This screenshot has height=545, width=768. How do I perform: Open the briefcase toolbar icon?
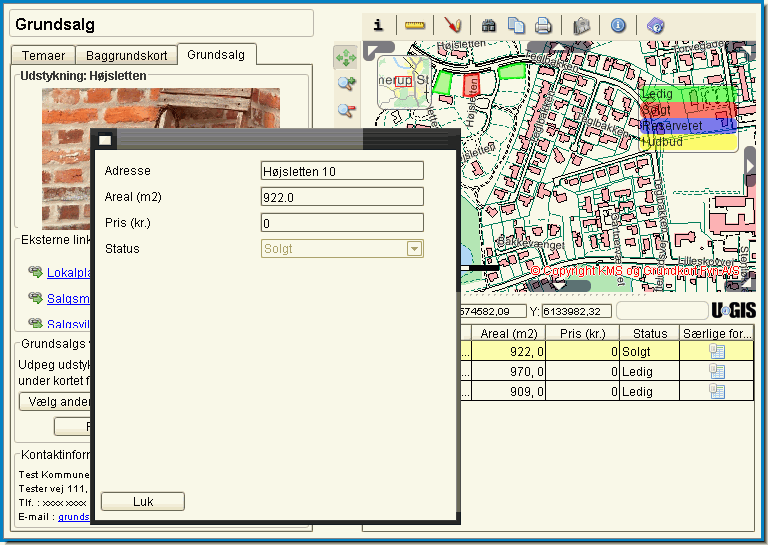pyautogui.click(x=581, y=25)
